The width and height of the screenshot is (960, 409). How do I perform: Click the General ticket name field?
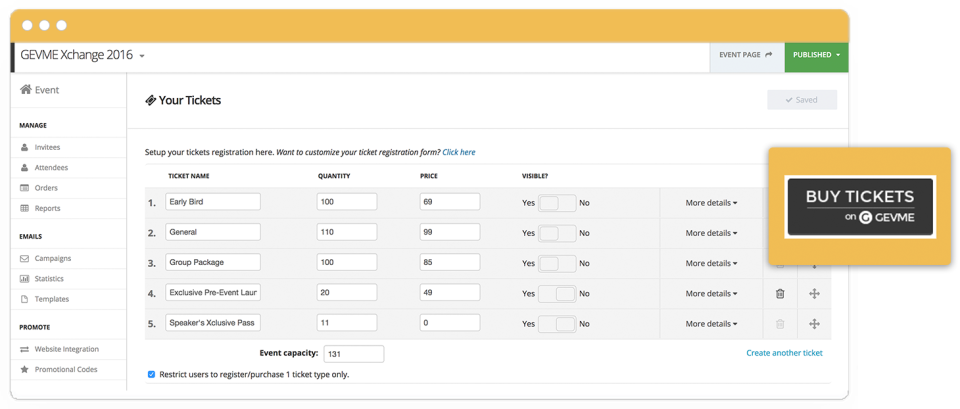(213, 232)
